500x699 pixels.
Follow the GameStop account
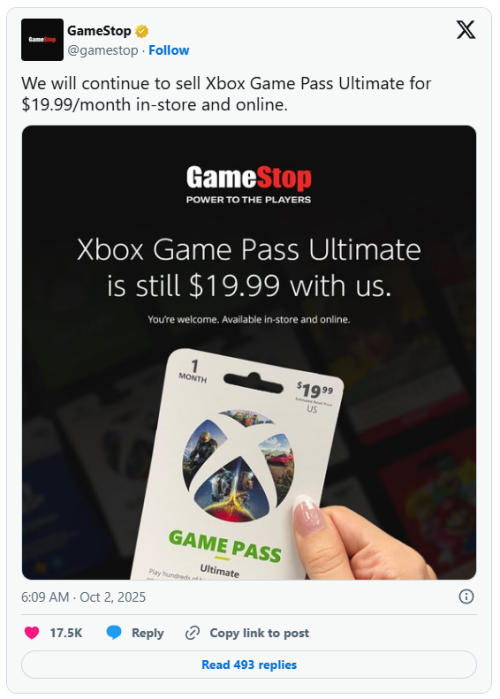169,50
